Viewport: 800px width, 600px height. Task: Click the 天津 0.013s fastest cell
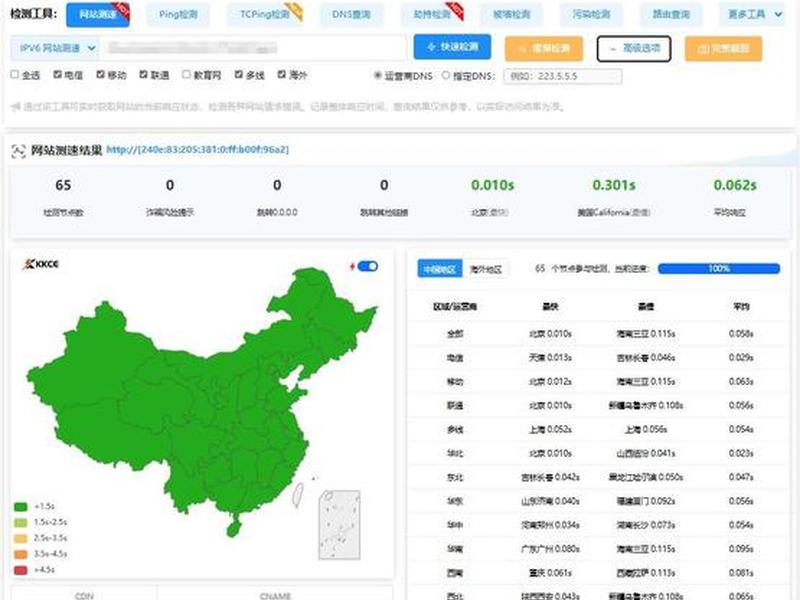click(550, 358)
